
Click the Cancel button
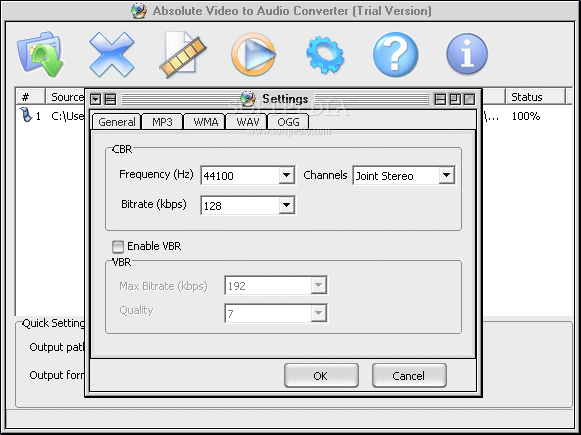pyautogui.click(x=409, y=376)
